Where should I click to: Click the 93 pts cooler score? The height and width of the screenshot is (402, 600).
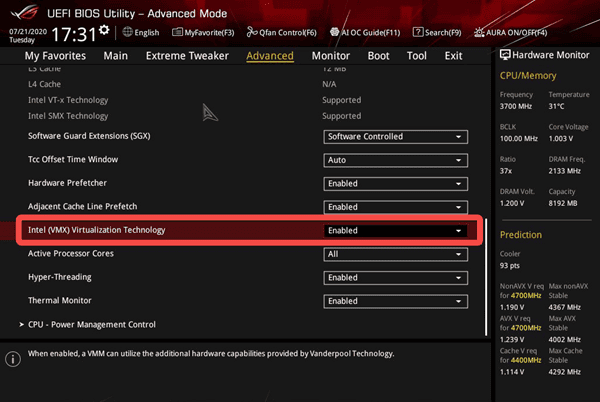[510, 266]
